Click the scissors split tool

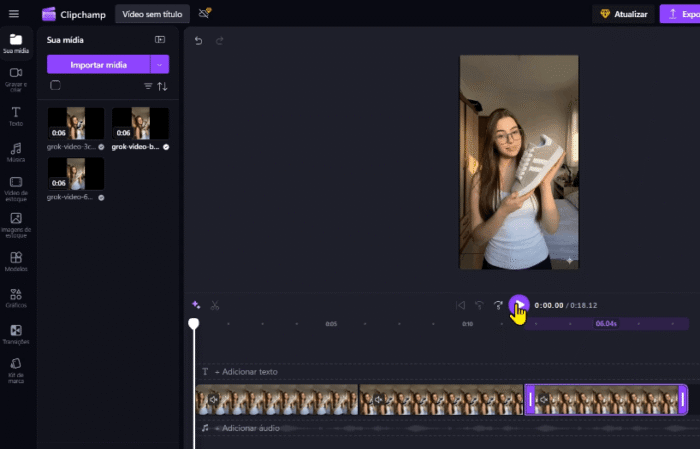point(215,305)
